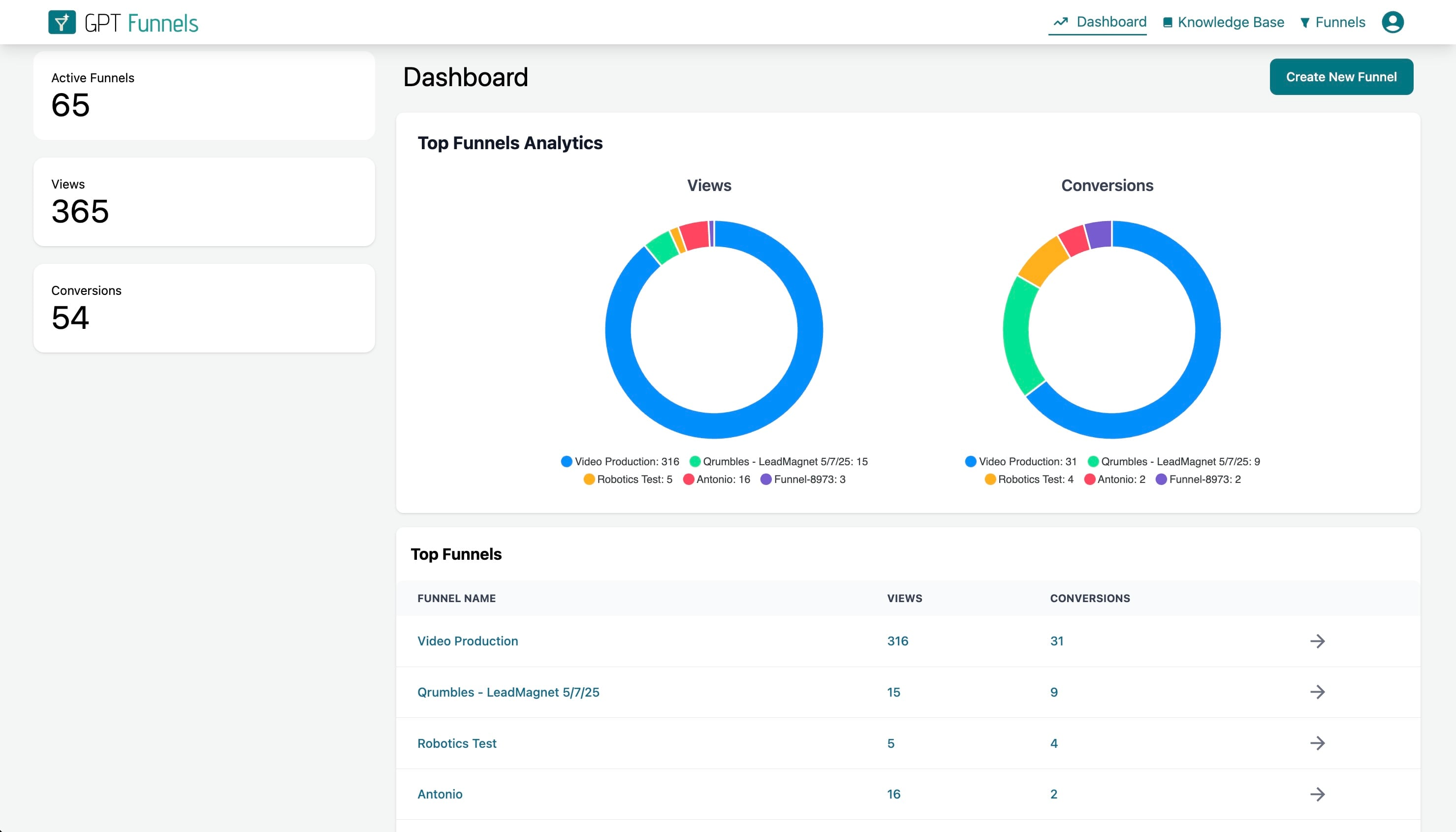Open the Knowledge Base menu item
Viewport: 1456px width, 832px height.
pyautogui.click(x=1231, y=22)
